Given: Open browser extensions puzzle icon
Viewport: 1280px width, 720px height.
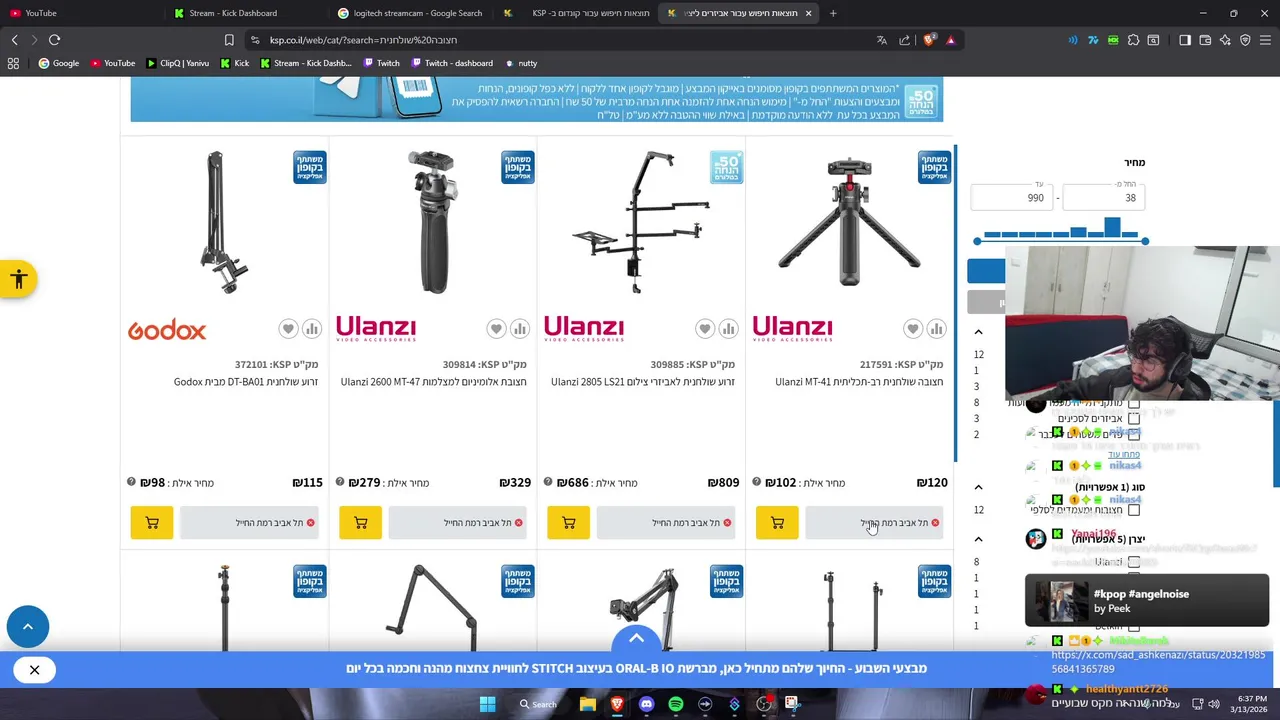Looking at the screenshot, I should point(1133,40).
